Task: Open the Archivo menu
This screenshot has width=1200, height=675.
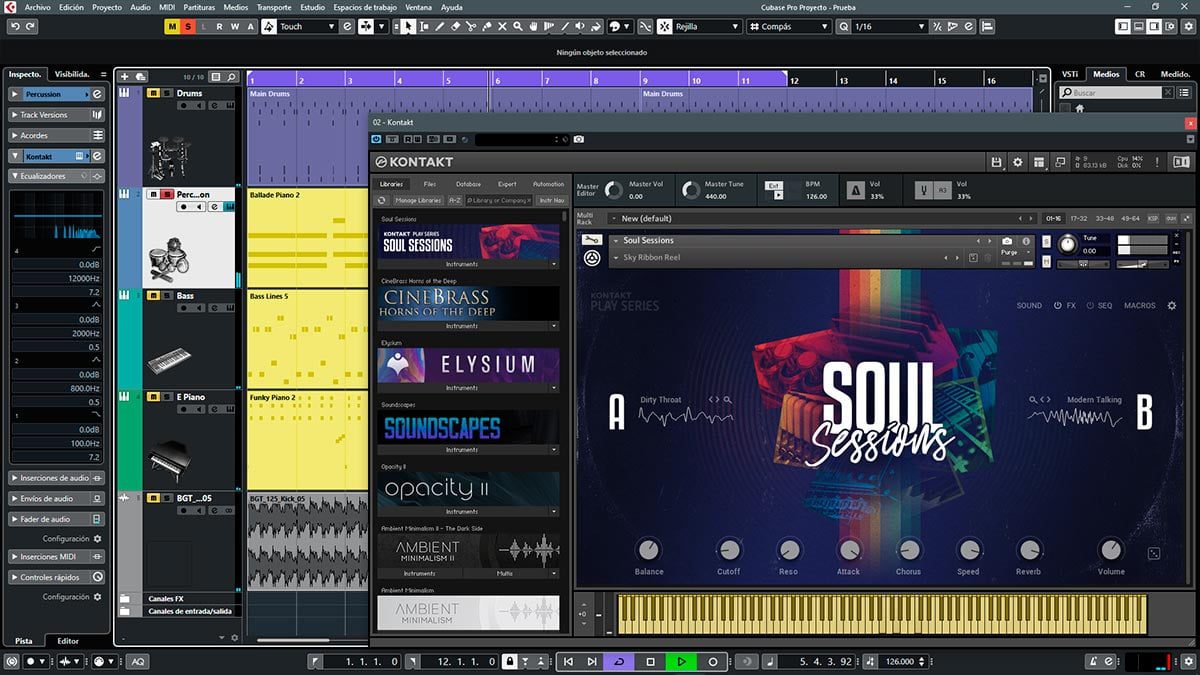Action: coord(37,7)
